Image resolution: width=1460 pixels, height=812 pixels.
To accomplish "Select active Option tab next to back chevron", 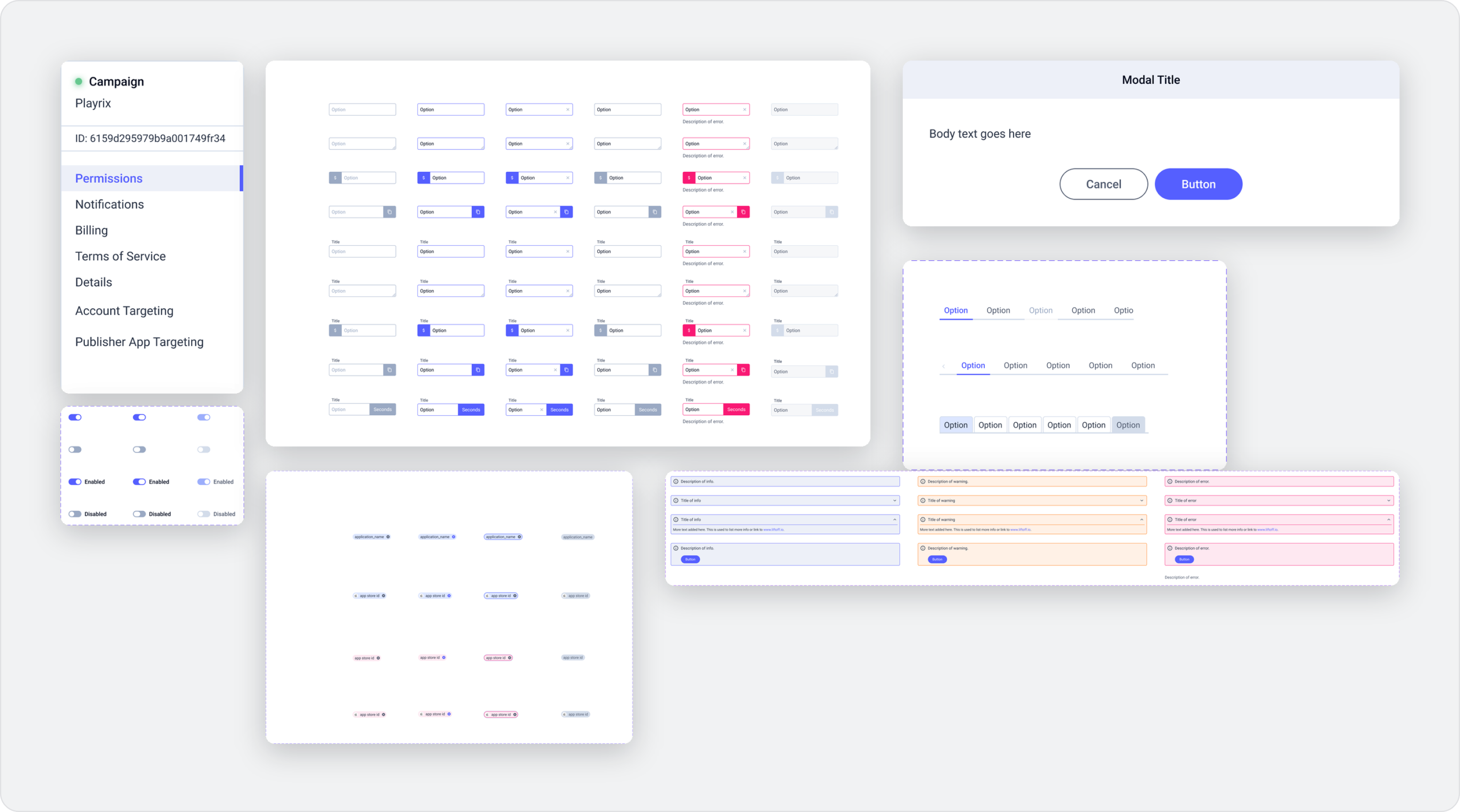I will pyautogui.click(x=973, y=365).
